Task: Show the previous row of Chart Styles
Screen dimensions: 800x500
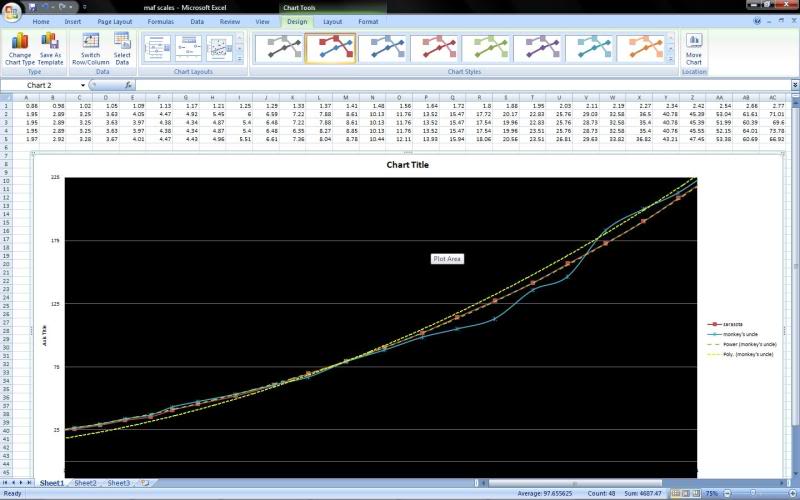Action: (671, 38)
